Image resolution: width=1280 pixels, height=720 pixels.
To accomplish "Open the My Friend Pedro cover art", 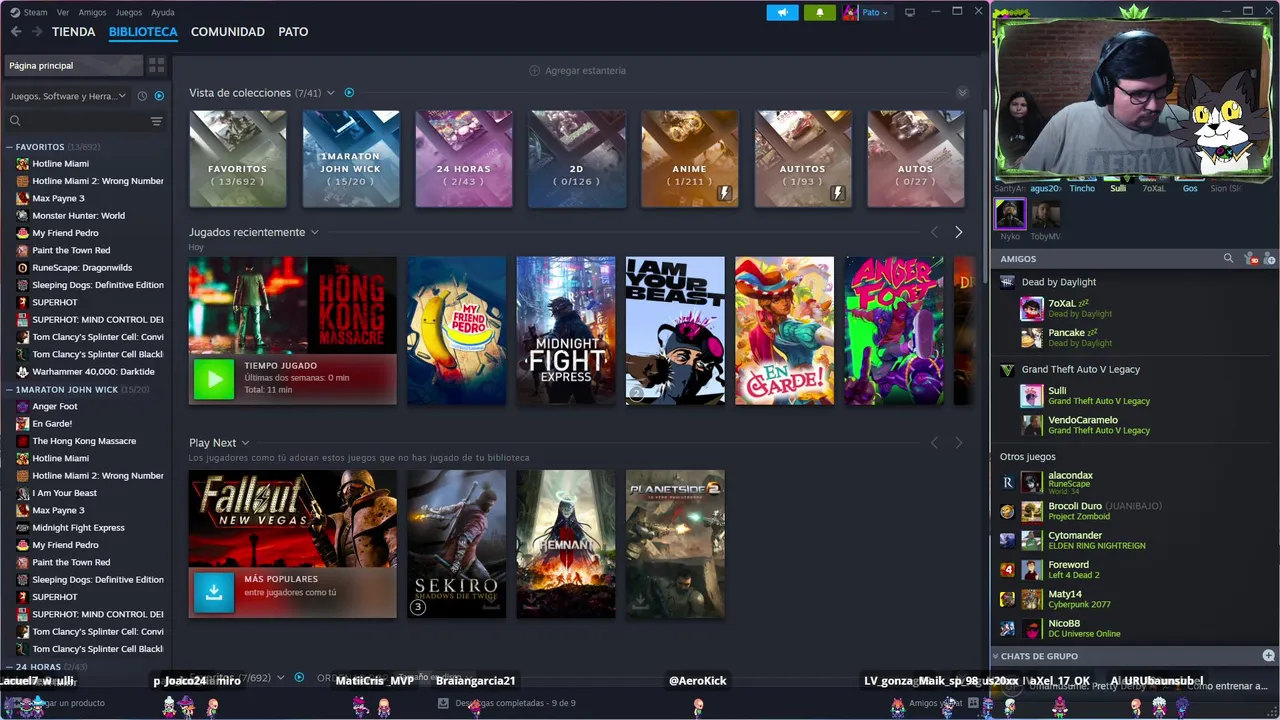I will coord(456,331).
